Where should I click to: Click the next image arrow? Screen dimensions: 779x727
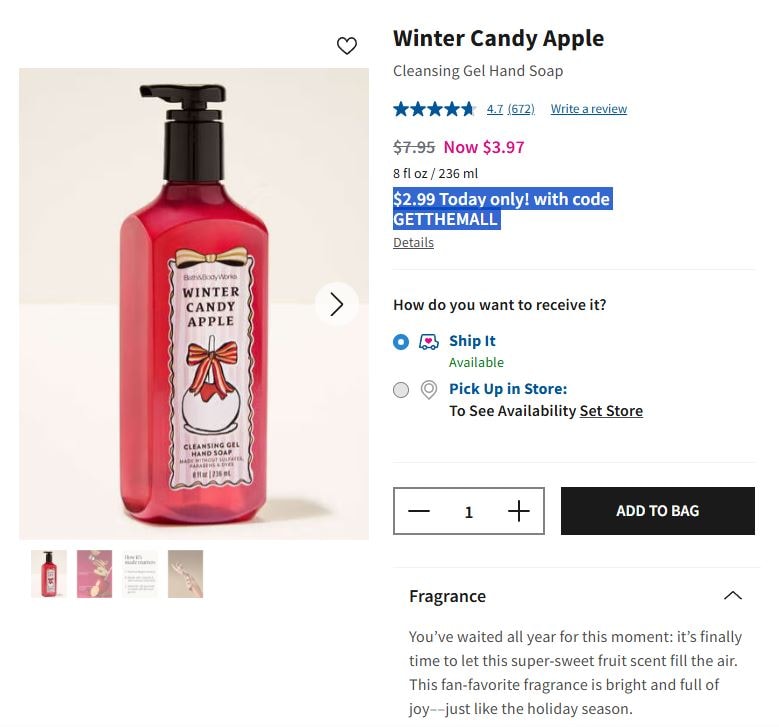click(x=336, y=304)
